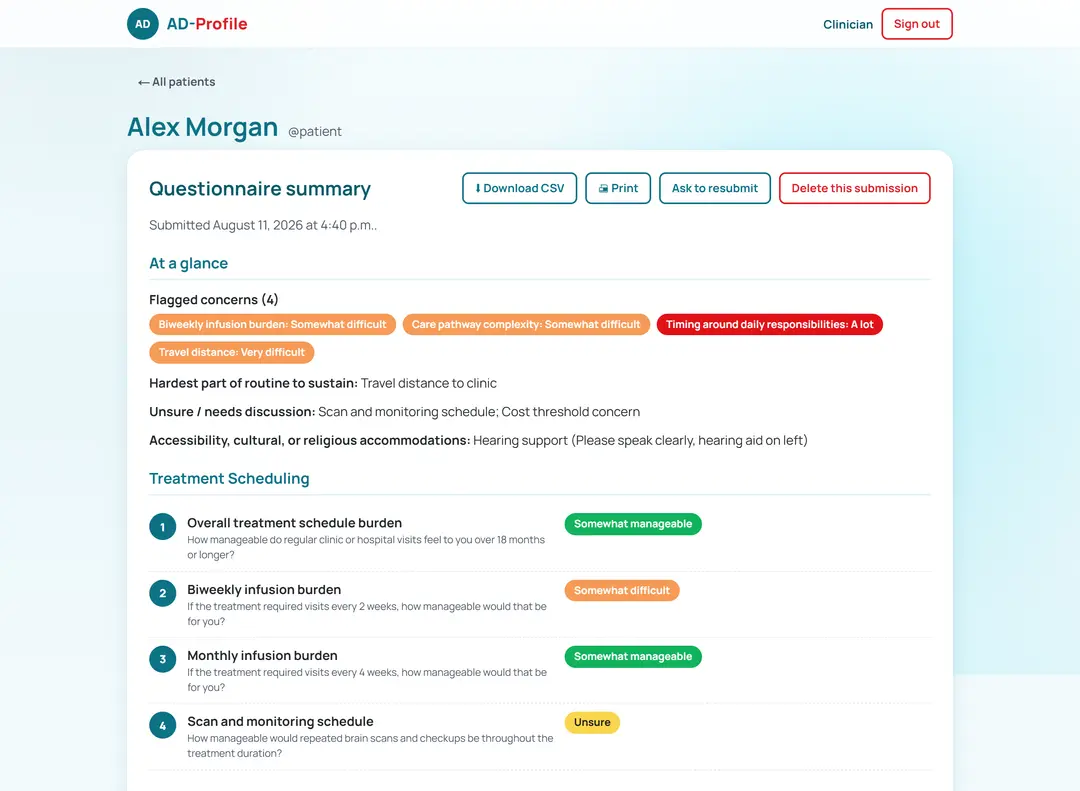Viewport: 1080px width, 791px height.
Task: Click the 'At a glance' section heading
Action: pos(189,263)
